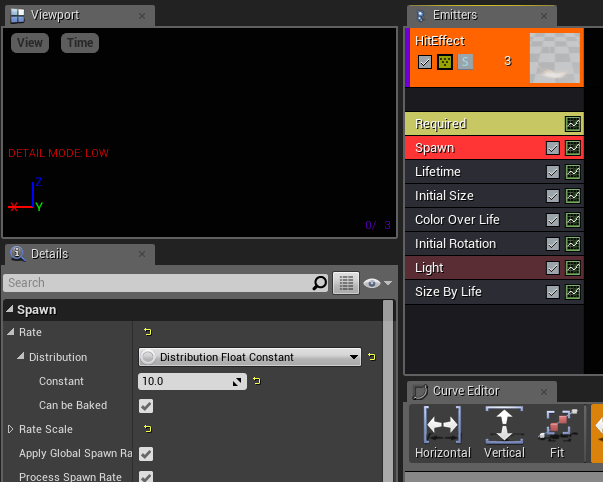Uncheck Apply Global Spawn Rate option

tap(146, 454)
